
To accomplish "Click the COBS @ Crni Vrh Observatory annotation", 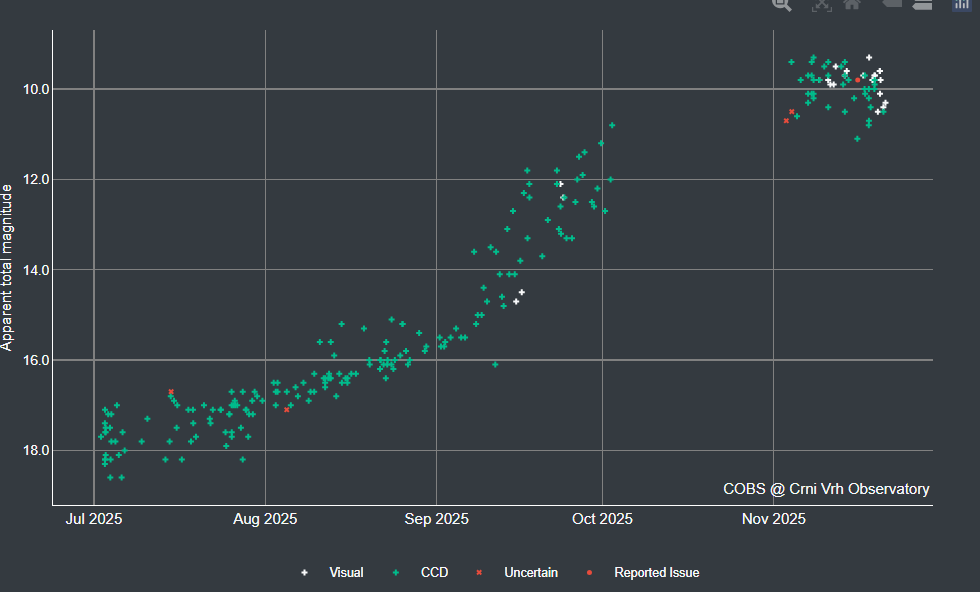I will point(826,489).
